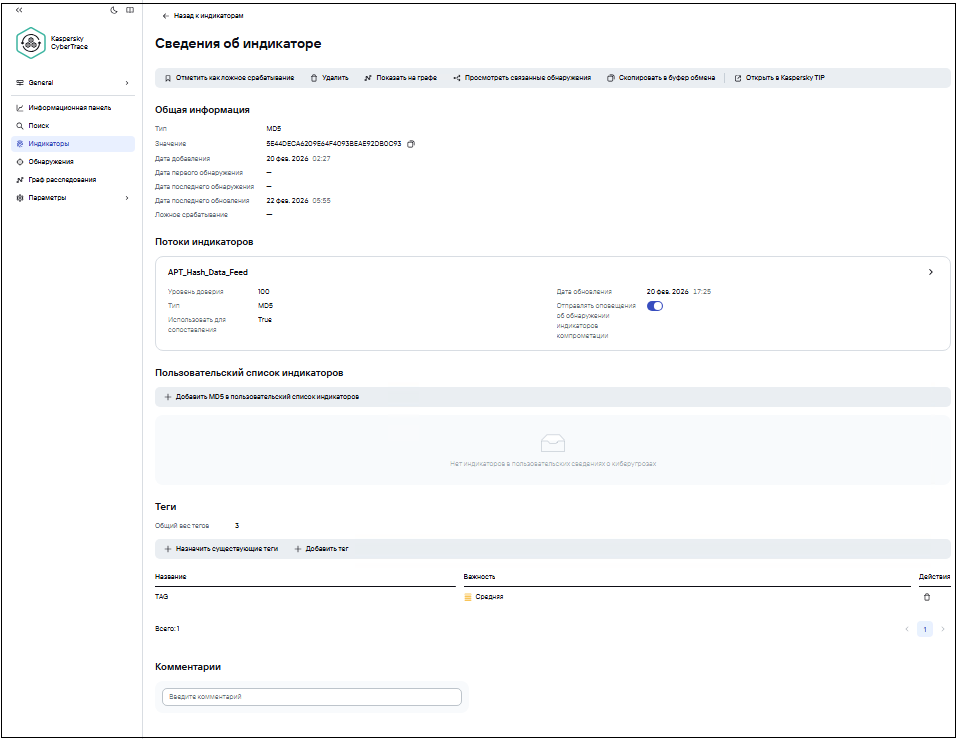Image resolution: width=956 pixels, height=739 pixels.
Task: Select page 1 in pagination
Action: (925, 629)
